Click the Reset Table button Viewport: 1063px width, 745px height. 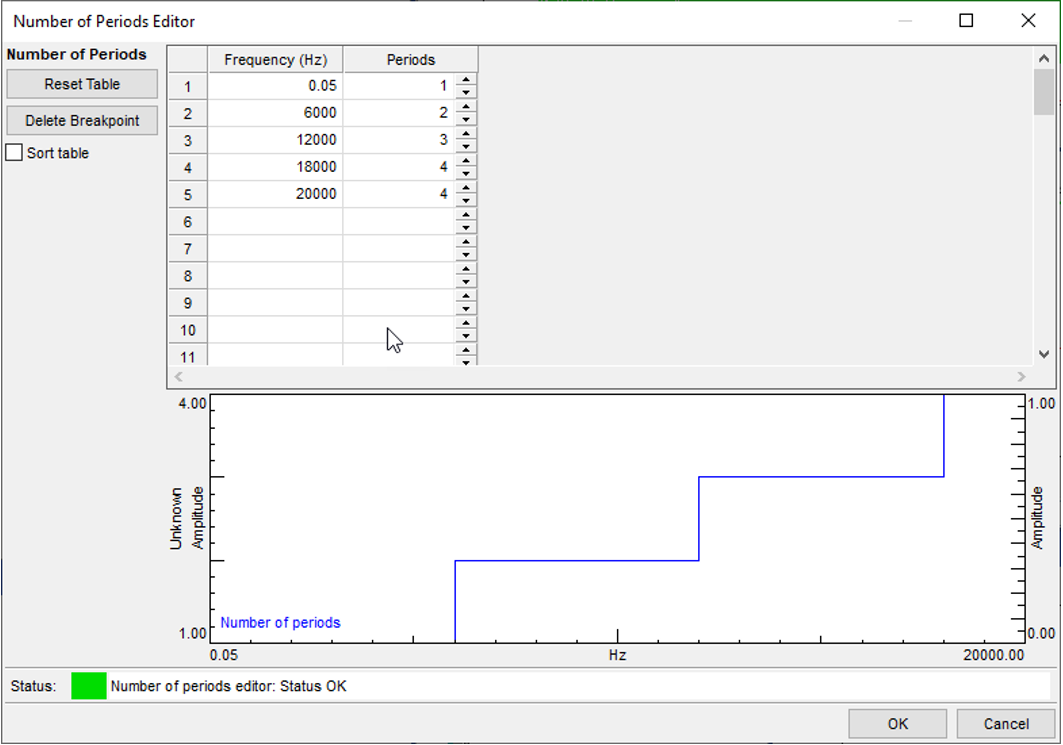click(x=82, y=85)
